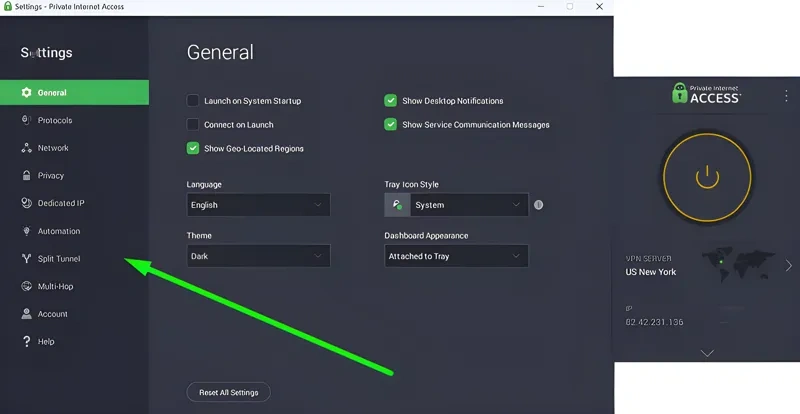This screenshot has height=414, width=800.
Task: Uncheck Show Service Communication Messages
Action: click(390, 124)
